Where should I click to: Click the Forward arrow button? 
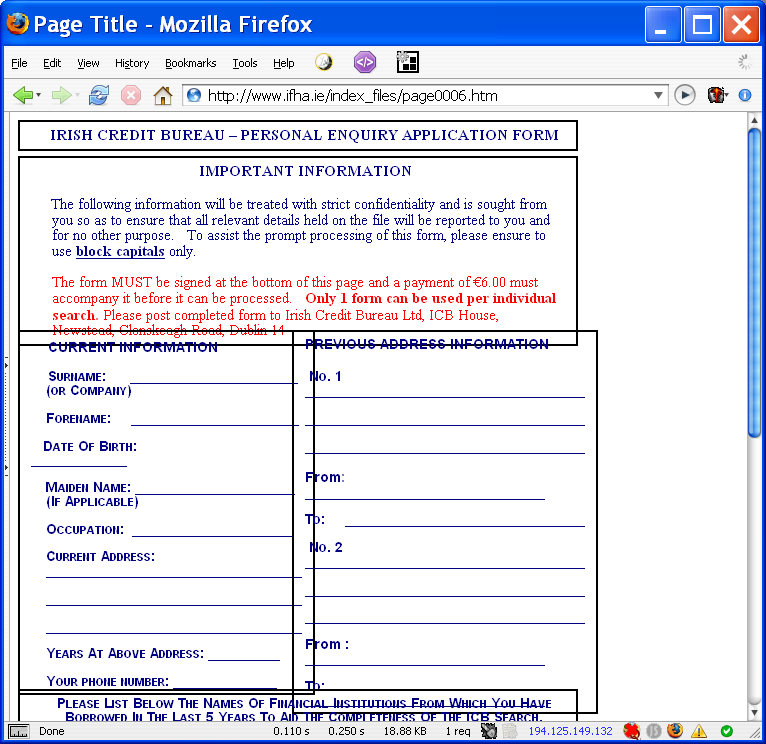pos(61,95)
